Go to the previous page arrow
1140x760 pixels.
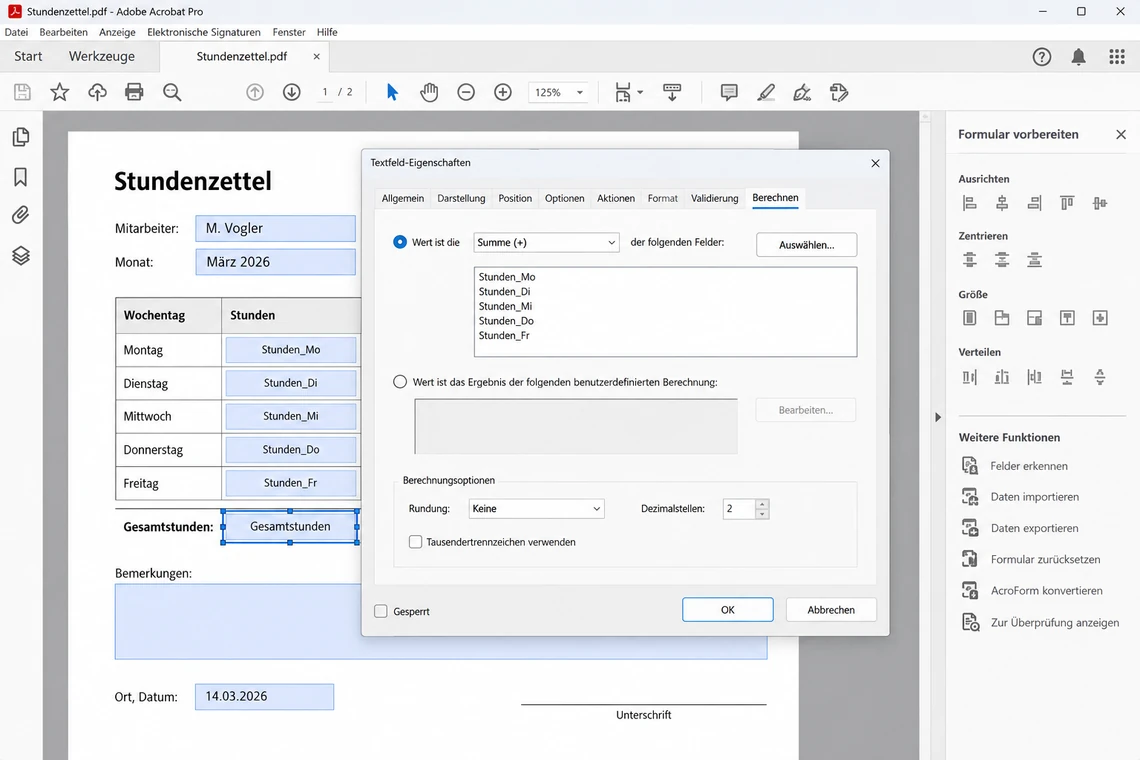coord(254,92)
